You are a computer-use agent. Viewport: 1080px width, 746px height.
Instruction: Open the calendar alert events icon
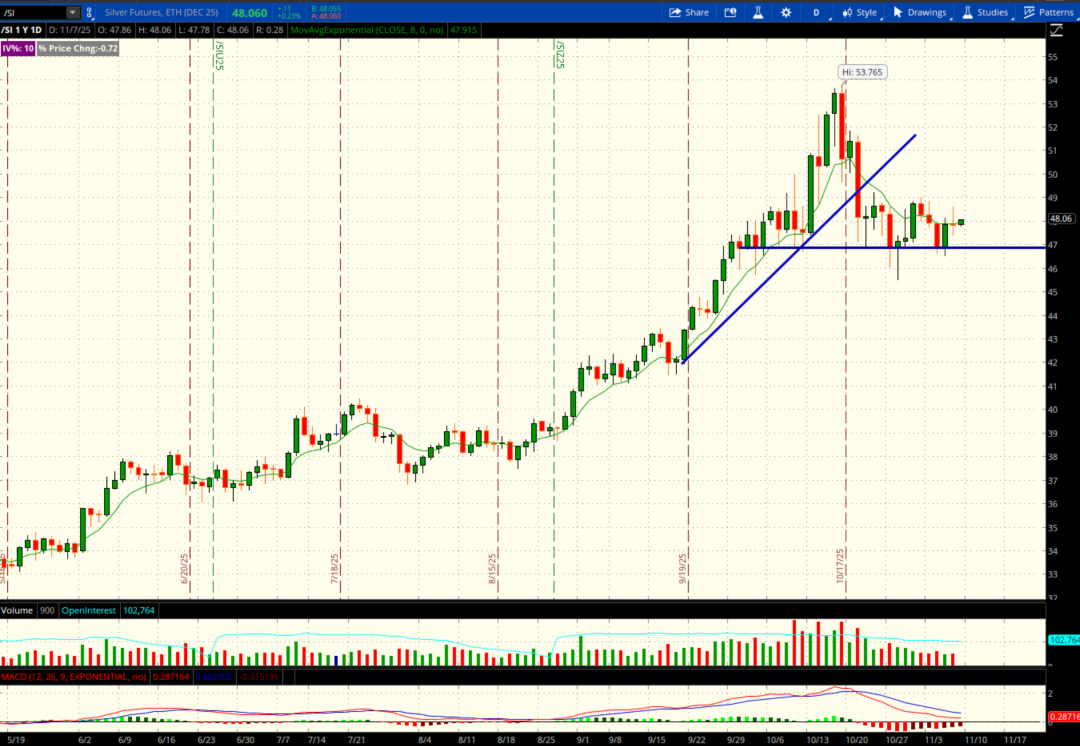(x=730, y=12)
